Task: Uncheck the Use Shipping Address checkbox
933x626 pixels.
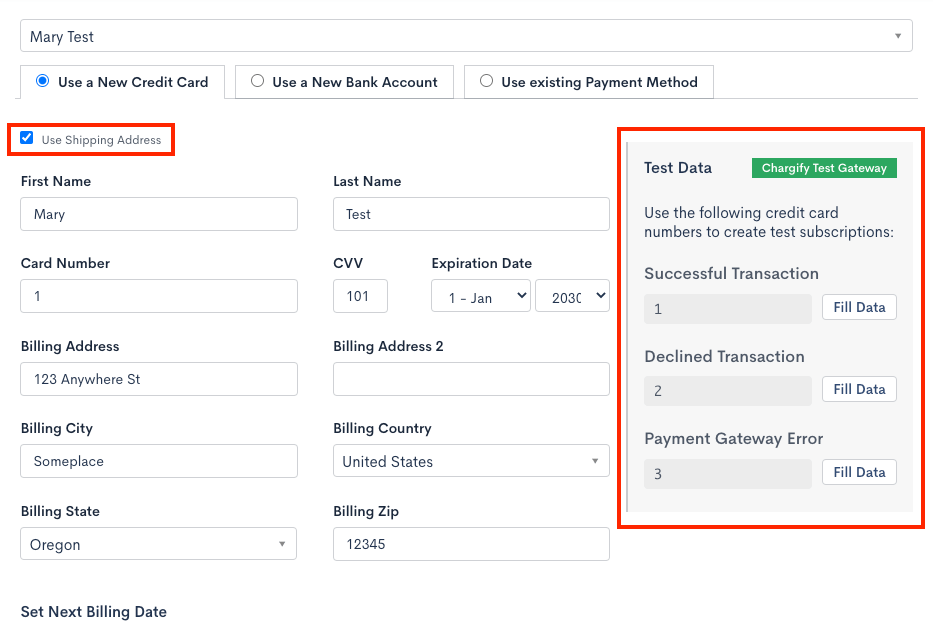Action: coord(27,139)
